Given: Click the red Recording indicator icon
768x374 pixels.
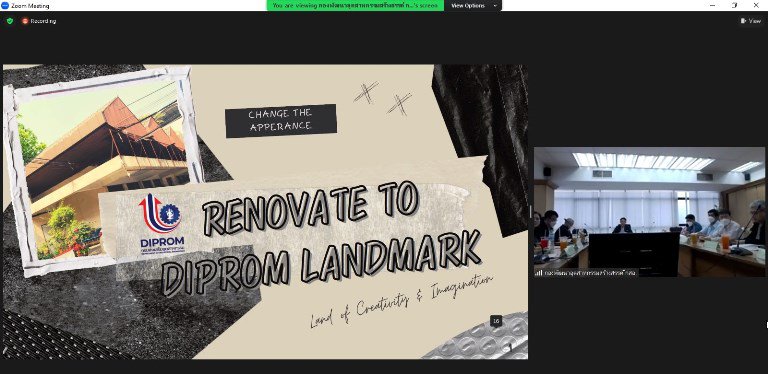Looking at the screenshot, I should [25, 21].
